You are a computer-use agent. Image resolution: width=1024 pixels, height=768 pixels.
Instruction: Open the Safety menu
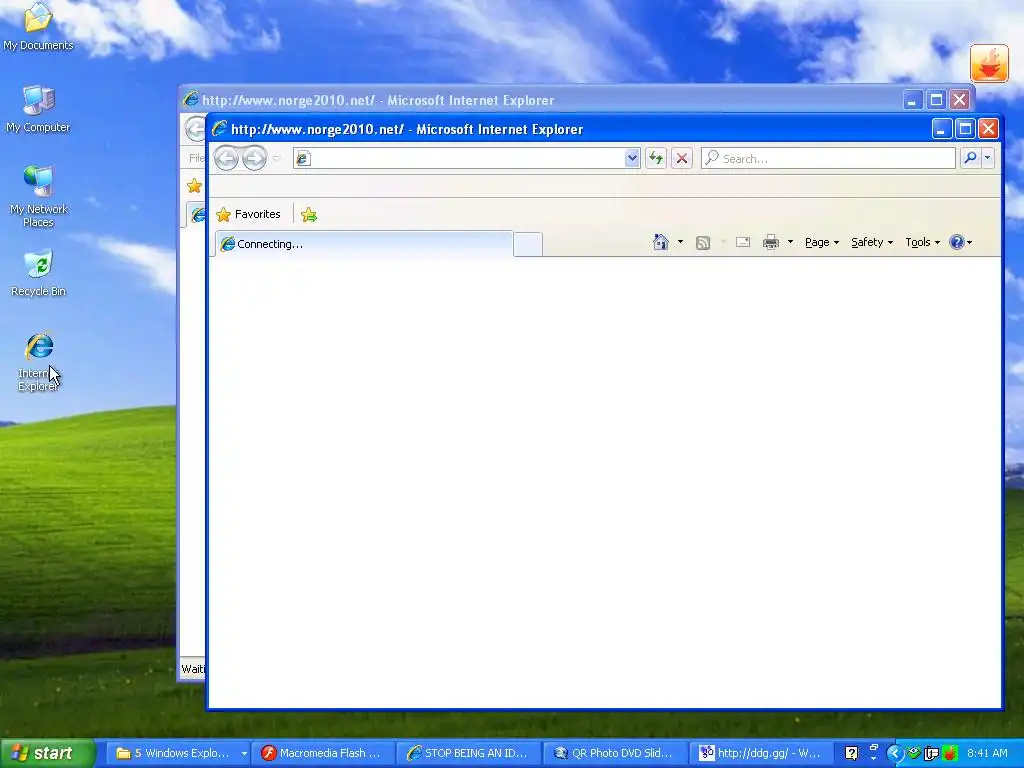tap(872, 242)
